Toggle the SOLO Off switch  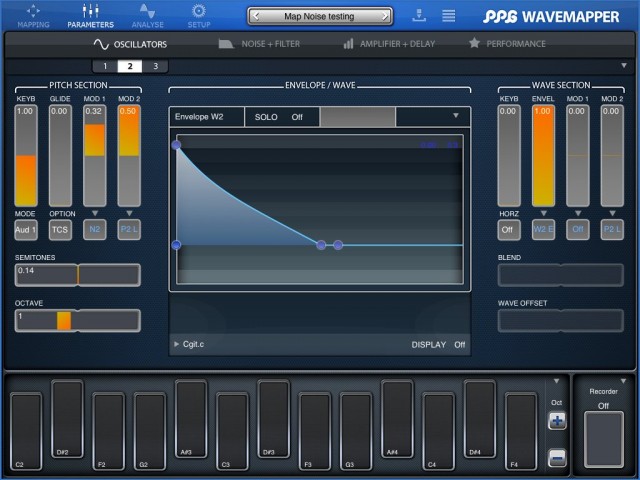281,117
